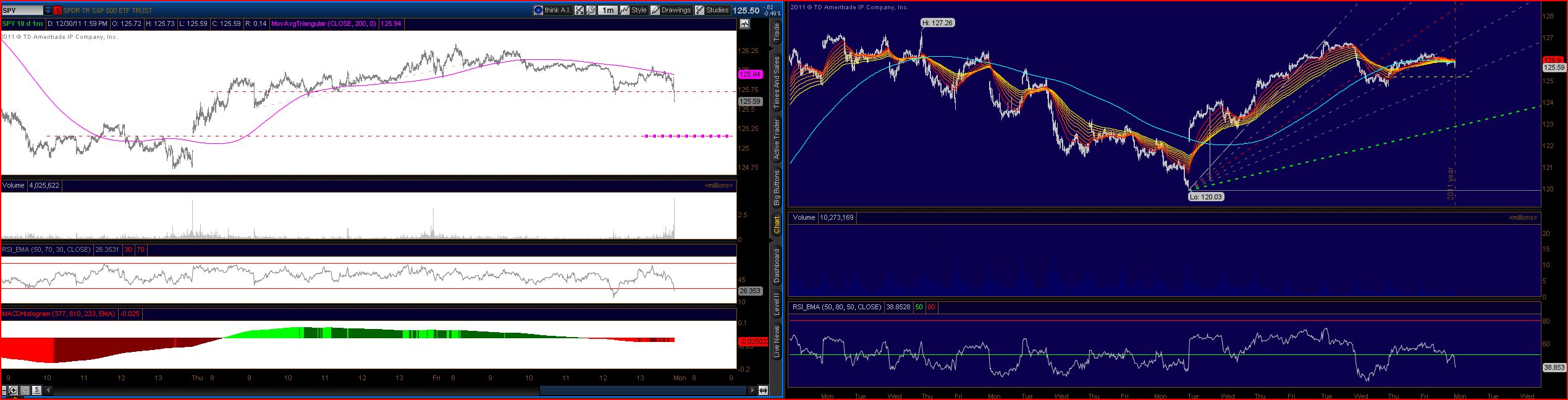This screenshot has height=400, width=1568.
Task: Open the Style menu
Action: [633, 10]
